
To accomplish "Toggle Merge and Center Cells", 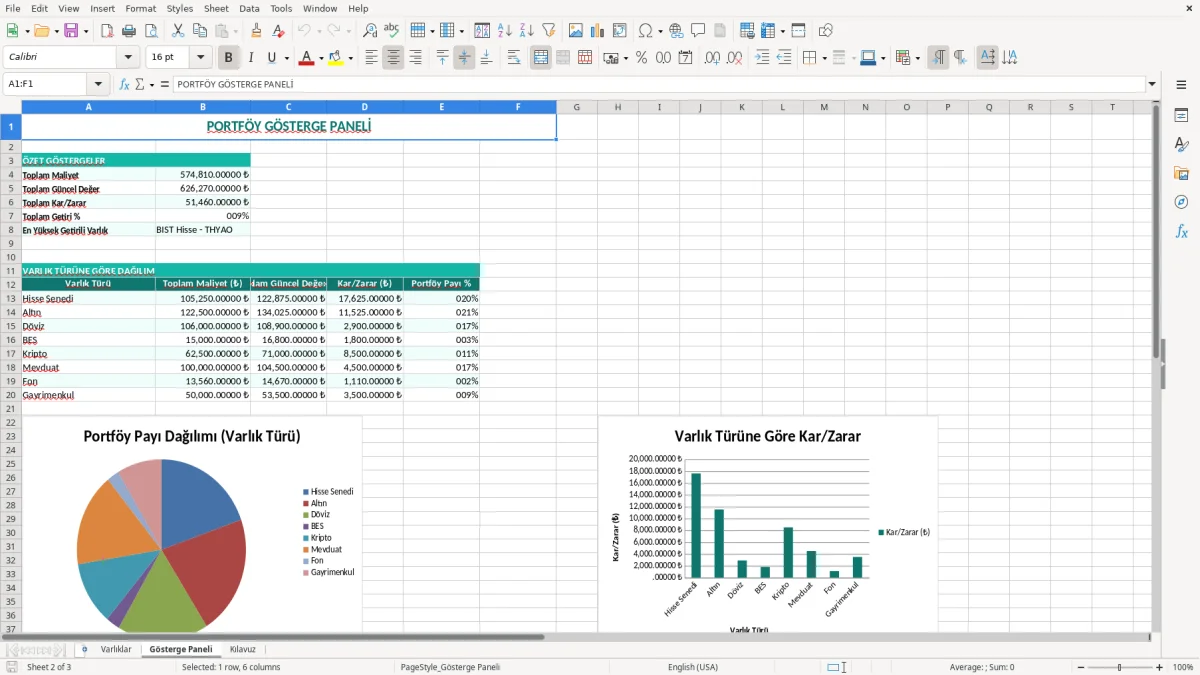I will [x=541, y=58].
